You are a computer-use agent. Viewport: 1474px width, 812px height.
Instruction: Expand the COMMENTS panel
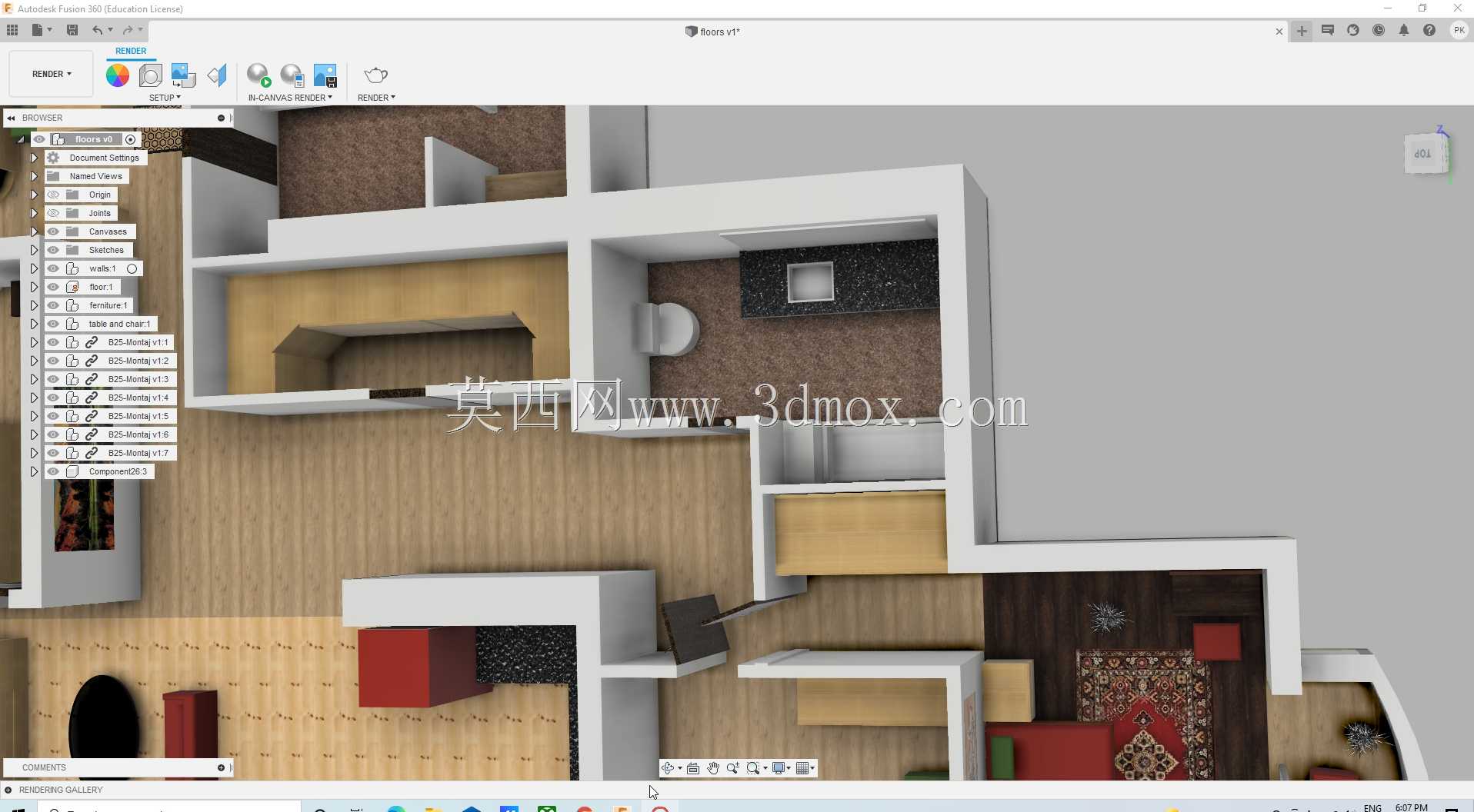pyautogui.click(x=221, y=767)
